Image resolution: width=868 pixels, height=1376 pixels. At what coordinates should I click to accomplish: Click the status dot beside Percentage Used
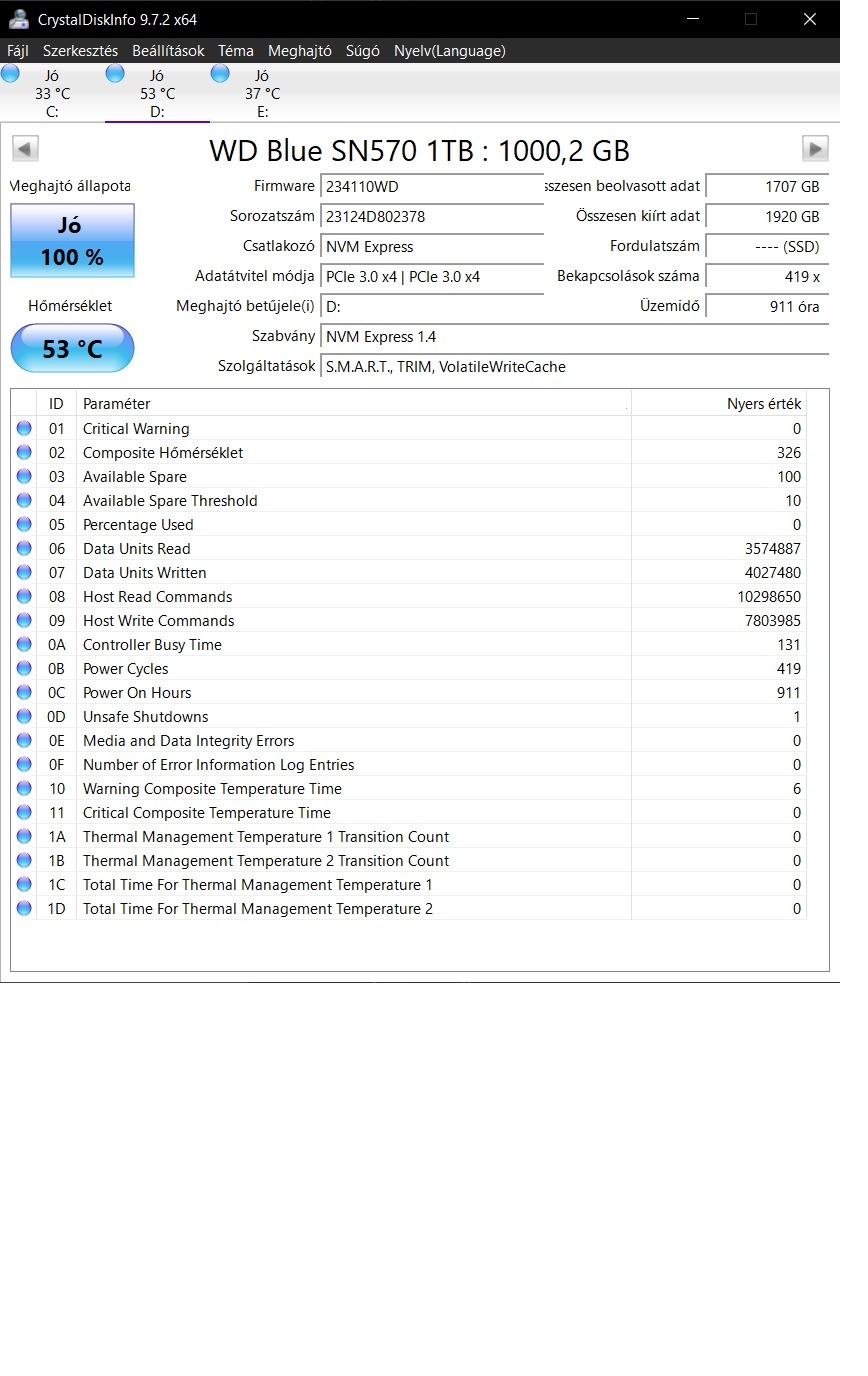pos(24,524)
